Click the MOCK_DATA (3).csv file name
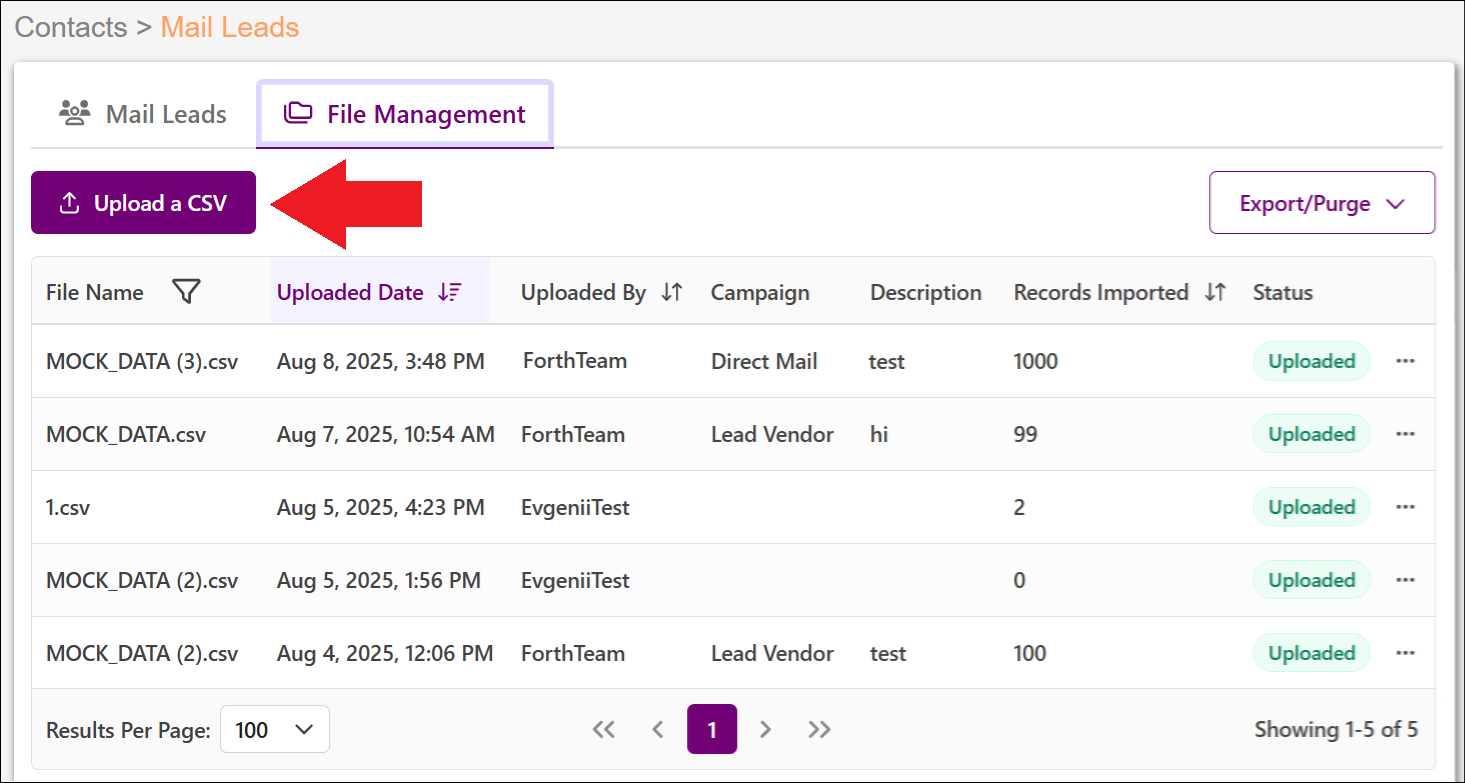1465x783 pixels. coord(142,361)
